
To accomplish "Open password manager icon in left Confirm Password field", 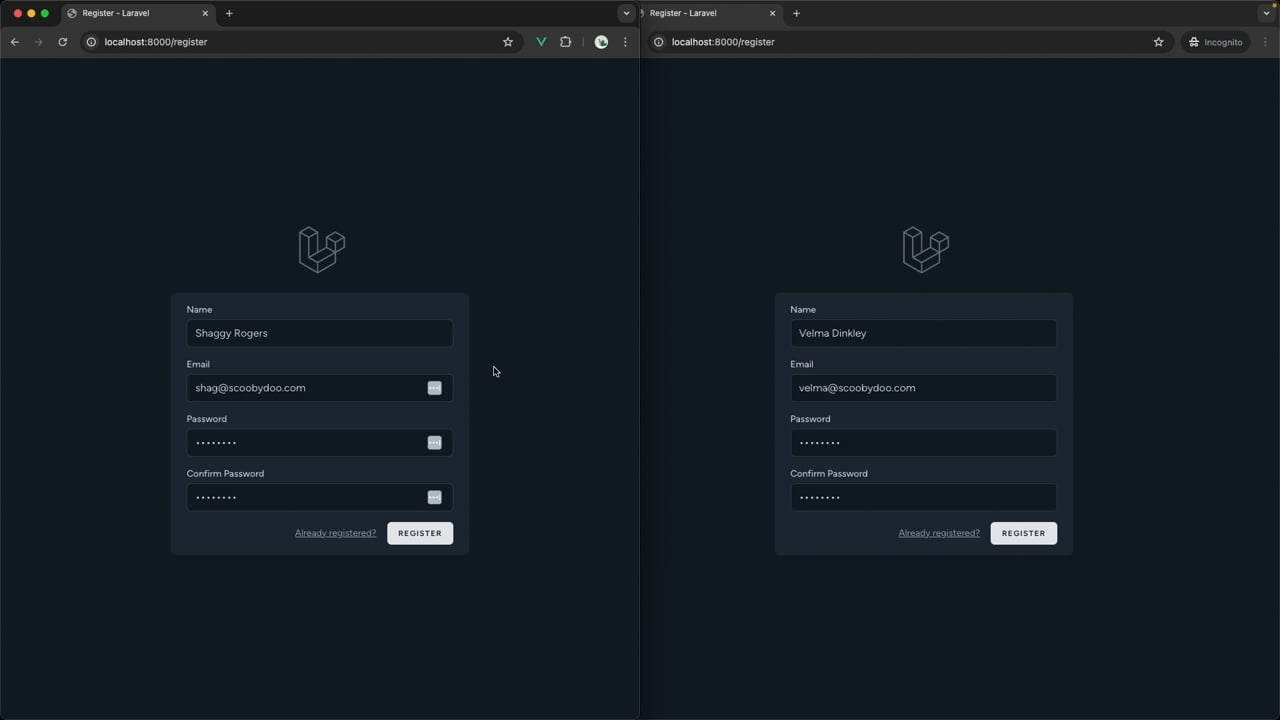I will tap(435, 498).
